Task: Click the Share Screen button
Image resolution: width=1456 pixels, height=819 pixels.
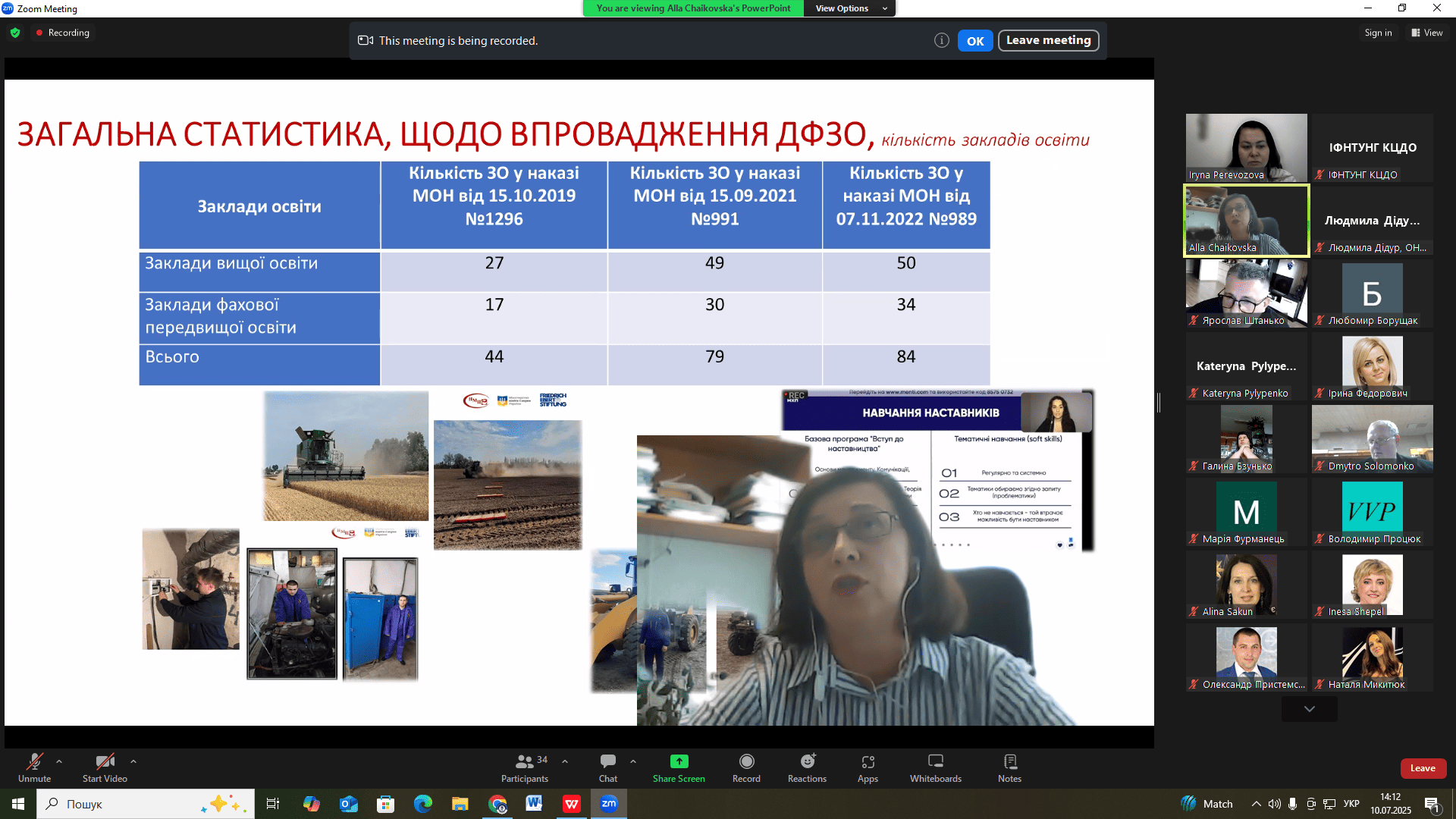Action: pyautogui.click(x=679, y=767)
